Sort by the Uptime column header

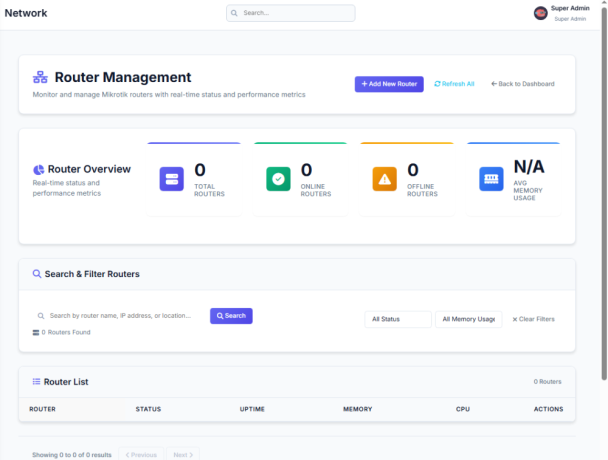click(x=252, y=409)
